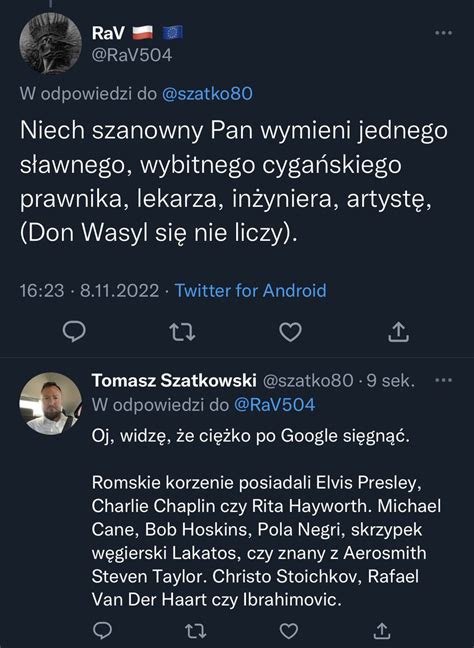Open RaV's profile picture
The width and height of the screenshot is (474, 648).
(50, 43)
